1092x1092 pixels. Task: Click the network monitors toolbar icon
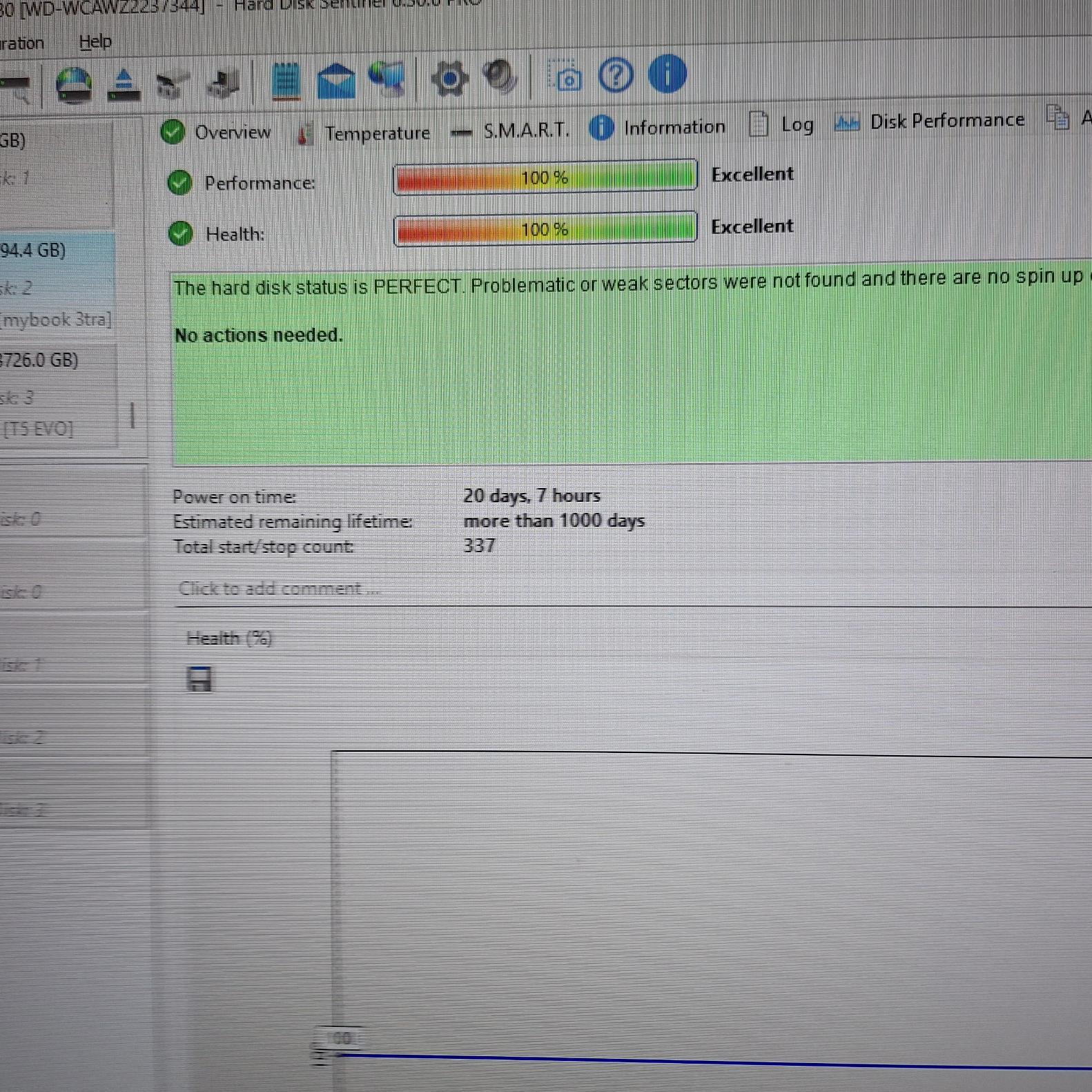point(387,79)
